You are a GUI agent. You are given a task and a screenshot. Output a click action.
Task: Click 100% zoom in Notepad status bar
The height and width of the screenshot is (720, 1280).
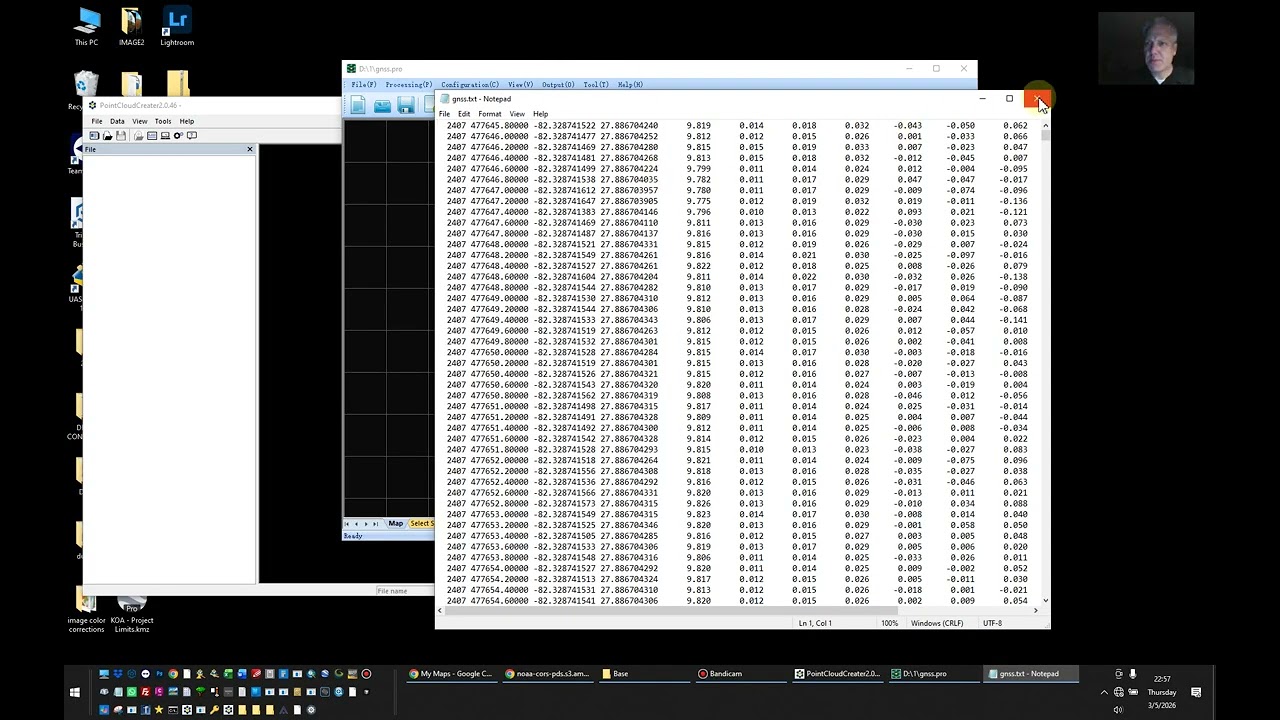pyautogui.click(x=889, y=623)
